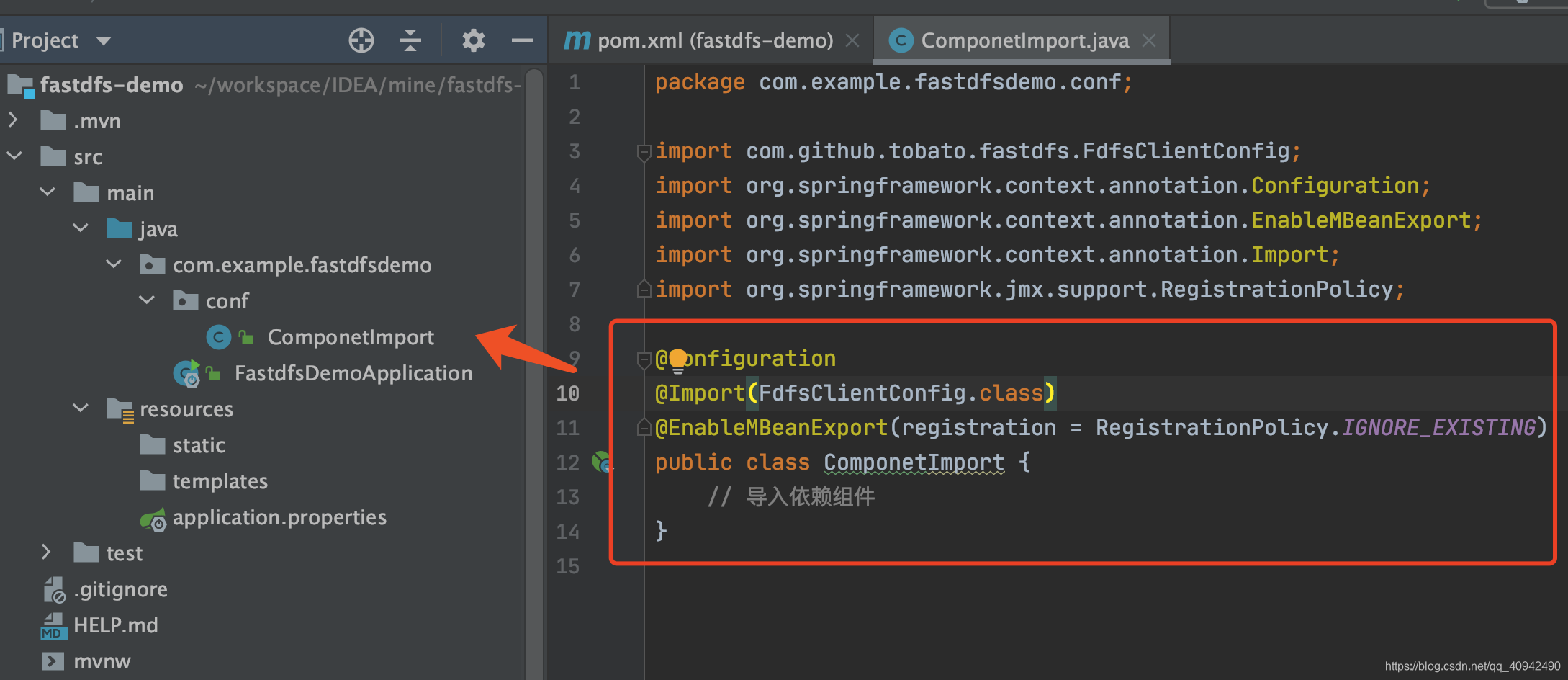The image size is (1568, 680).
Task: Click the FastdfsDemoApplication run-class icon
Action: click(186, 373)
